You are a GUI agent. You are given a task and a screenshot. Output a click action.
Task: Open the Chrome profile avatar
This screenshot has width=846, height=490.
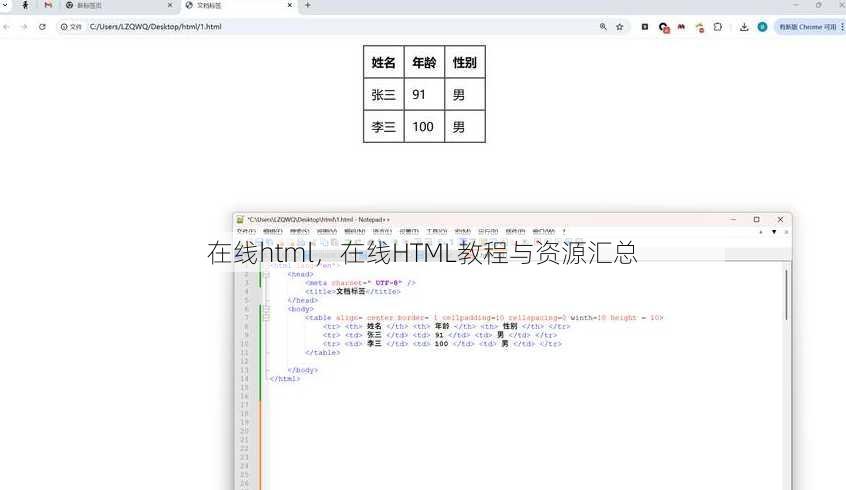[x=762, y=26]
